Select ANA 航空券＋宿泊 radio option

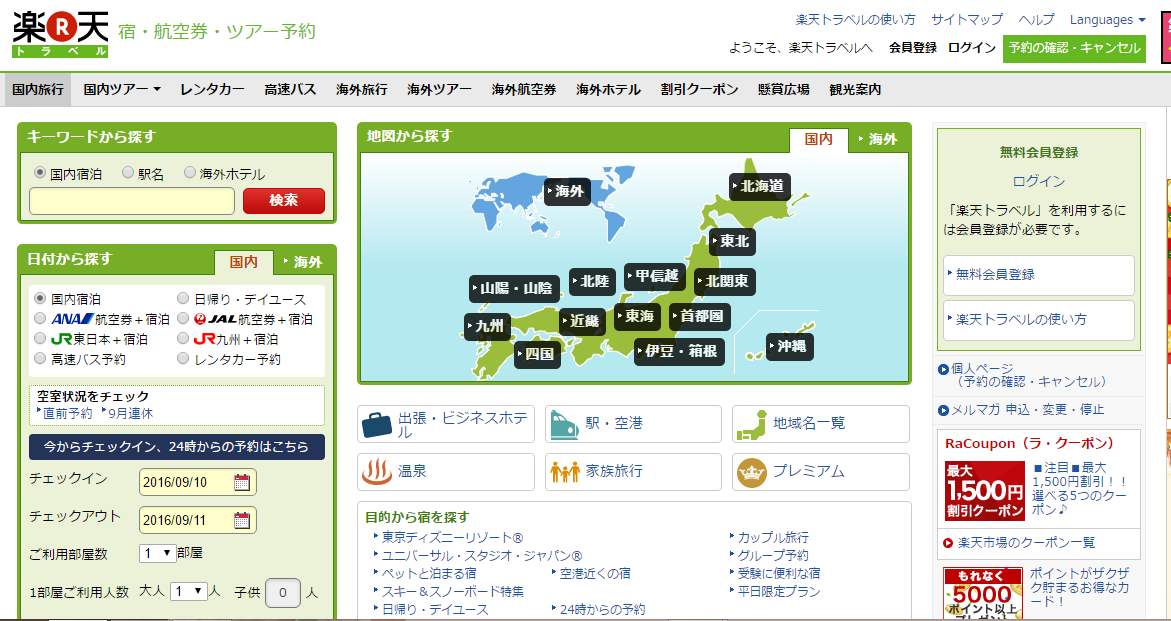(x=40, y=319)
